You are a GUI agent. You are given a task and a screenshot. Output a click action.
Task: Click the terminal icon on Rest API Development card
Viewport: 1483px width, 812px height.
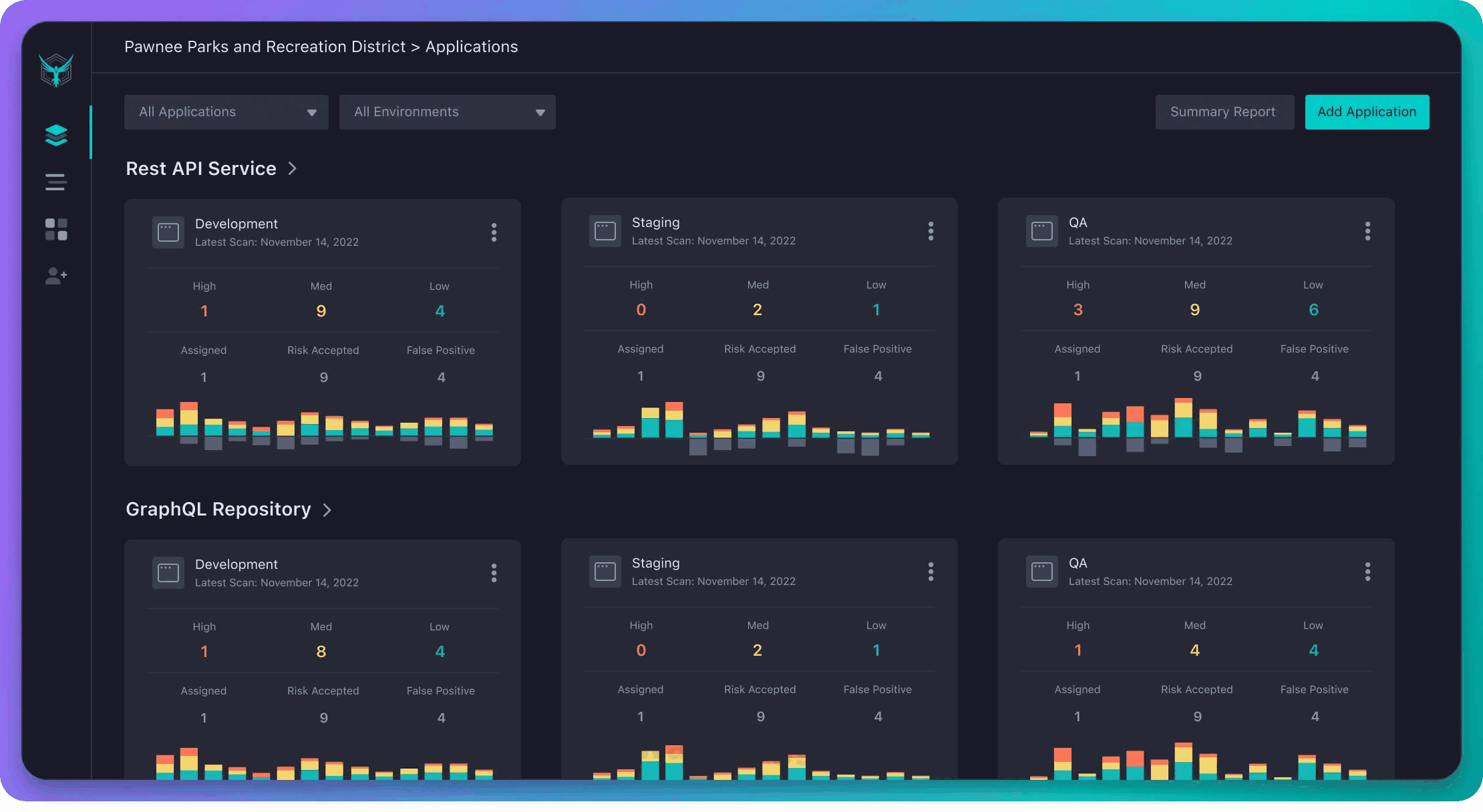tap(168, 232)
